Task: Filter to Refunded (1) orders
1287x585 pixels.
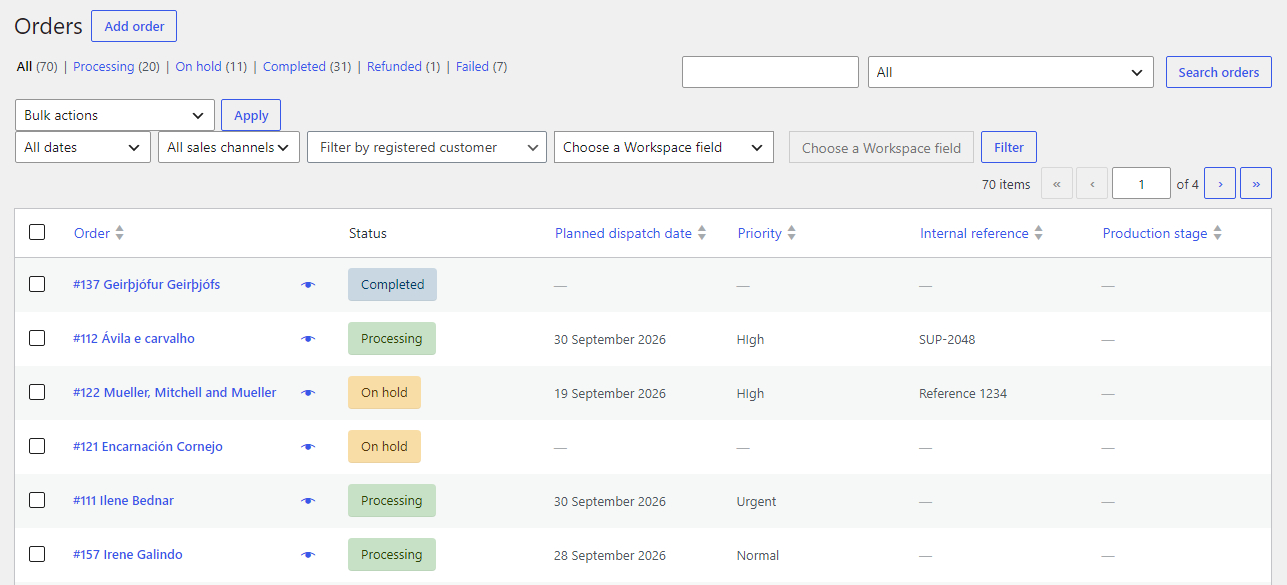Action: pos(403,67)
